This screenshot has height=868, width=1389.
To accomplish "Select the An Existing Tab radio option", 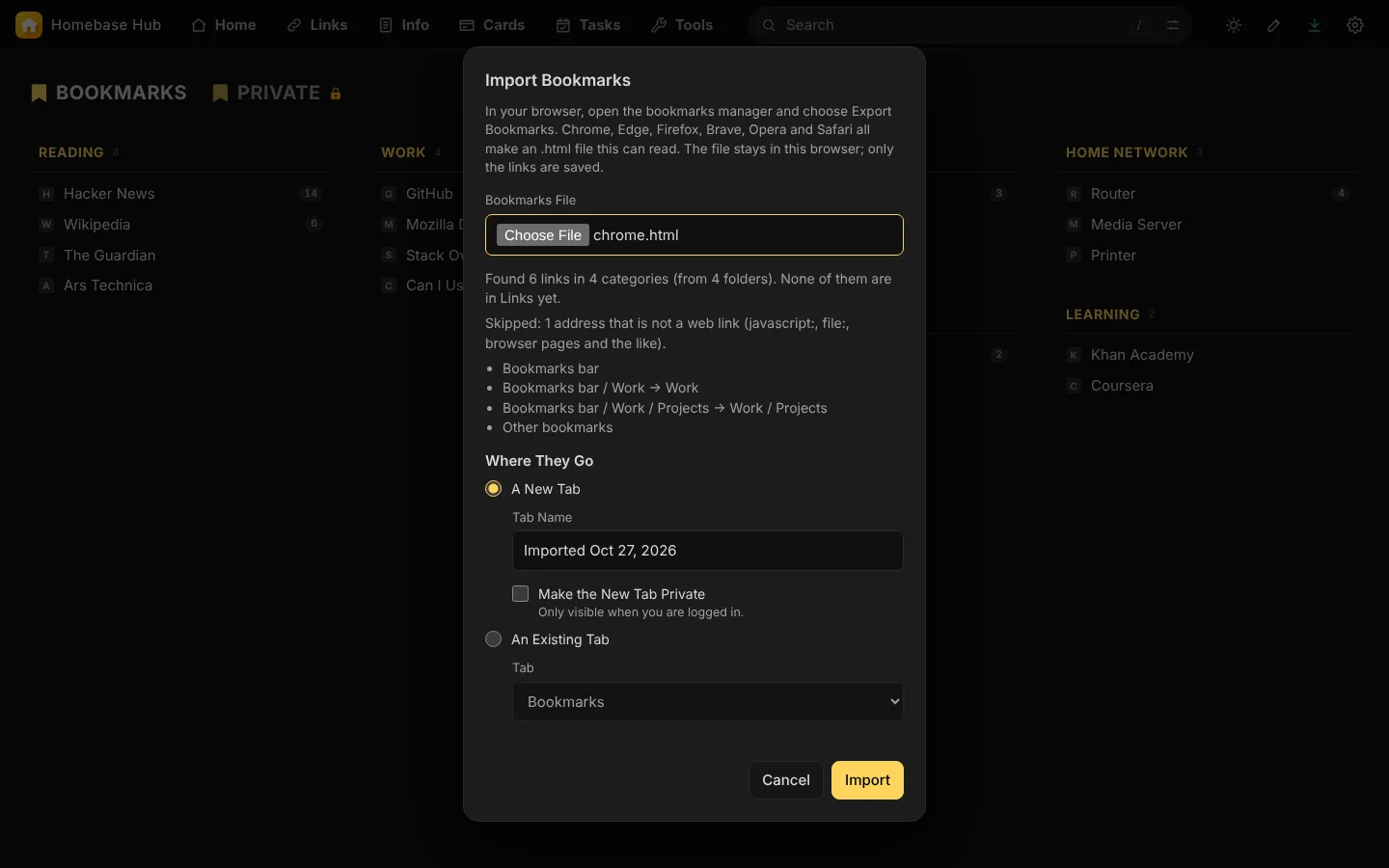I will click(494, 639).
